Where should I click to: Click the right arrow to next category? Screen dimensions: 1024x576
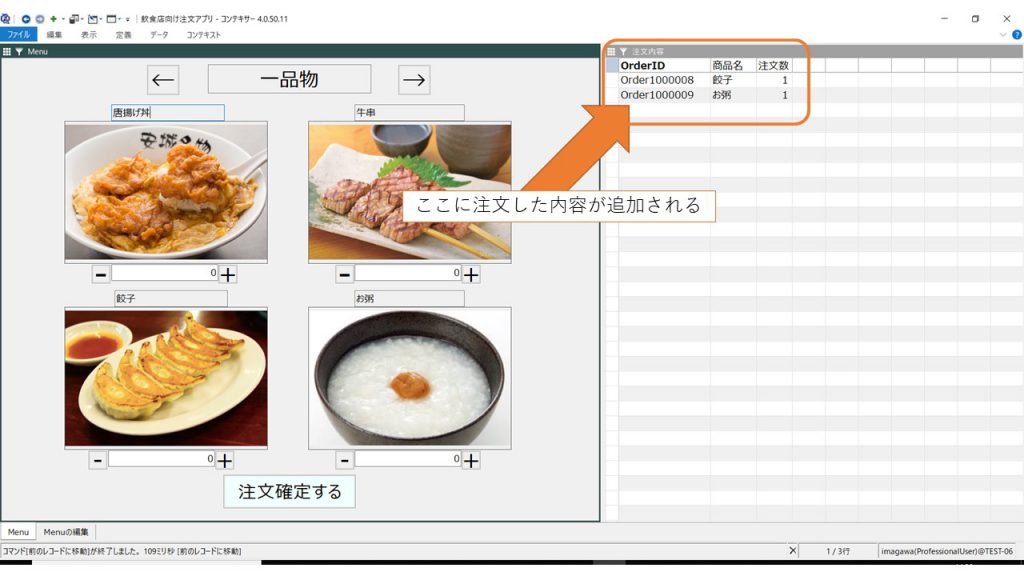point(414,80)
